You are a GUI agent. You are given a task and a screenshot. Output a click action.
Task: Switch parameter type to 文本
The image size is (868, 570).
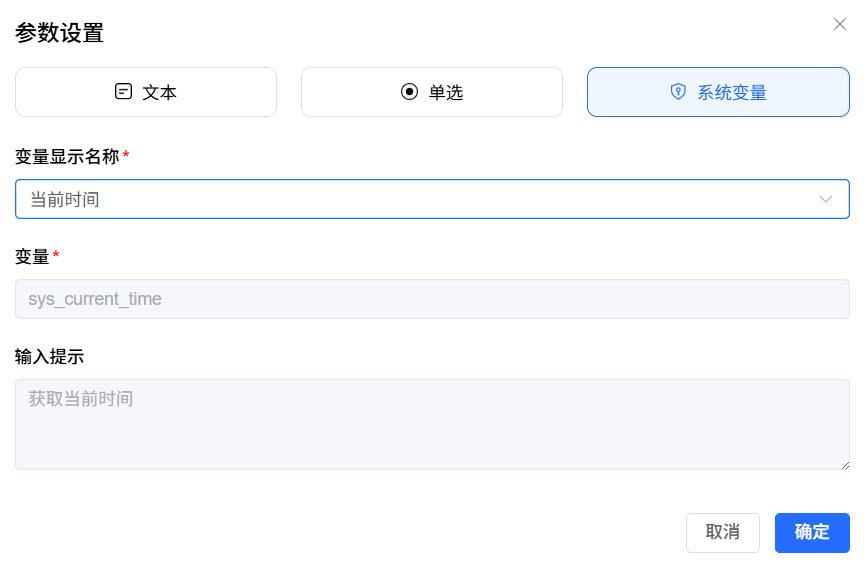[146, 92]
